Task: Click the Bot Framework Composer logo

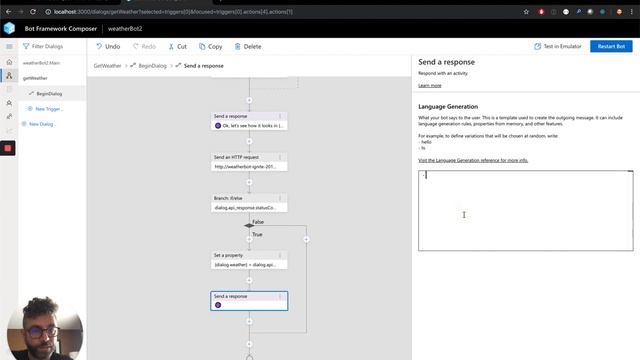Action: 9,29
